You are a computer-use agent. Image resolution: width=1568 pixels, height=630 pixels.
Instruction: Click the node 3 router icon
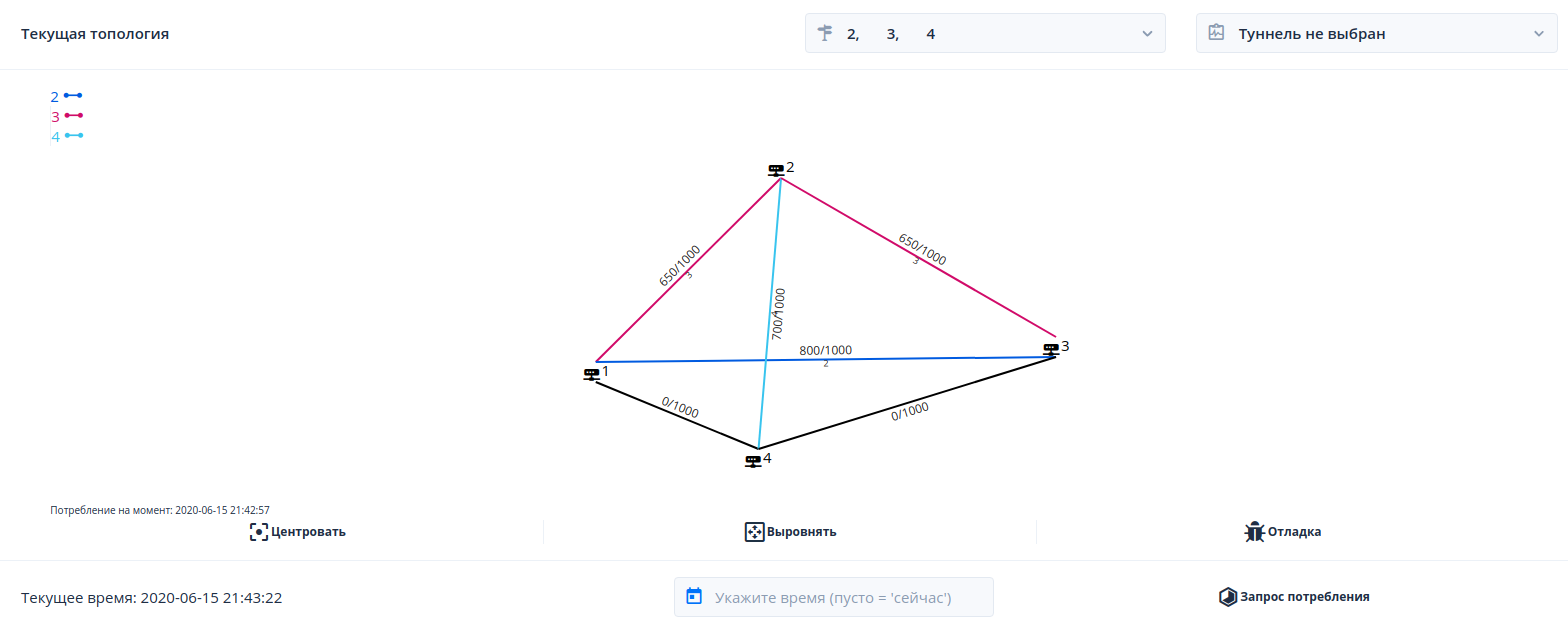coord(1050,349)
